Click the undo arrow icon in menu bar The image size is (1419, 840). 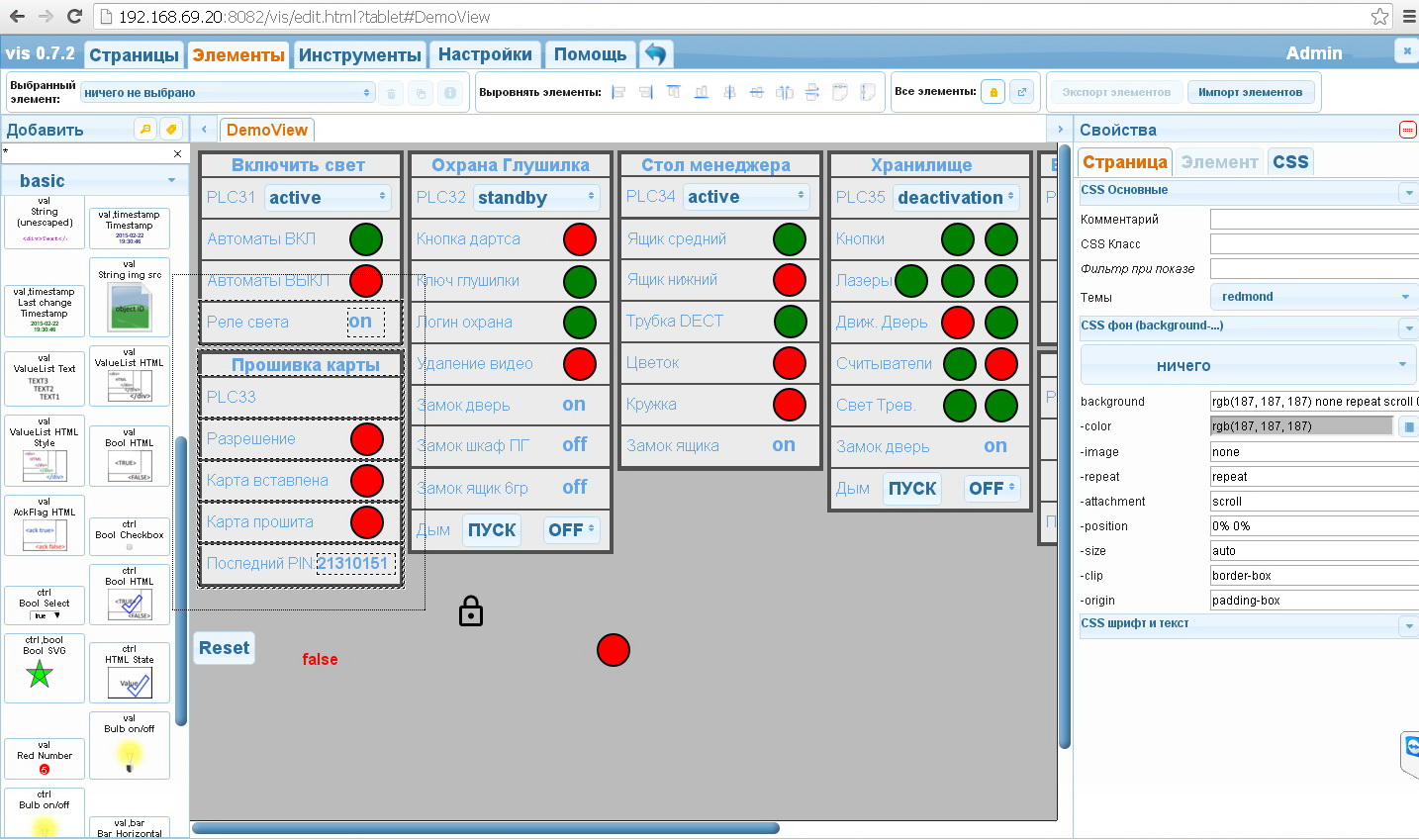pos(655,53)
